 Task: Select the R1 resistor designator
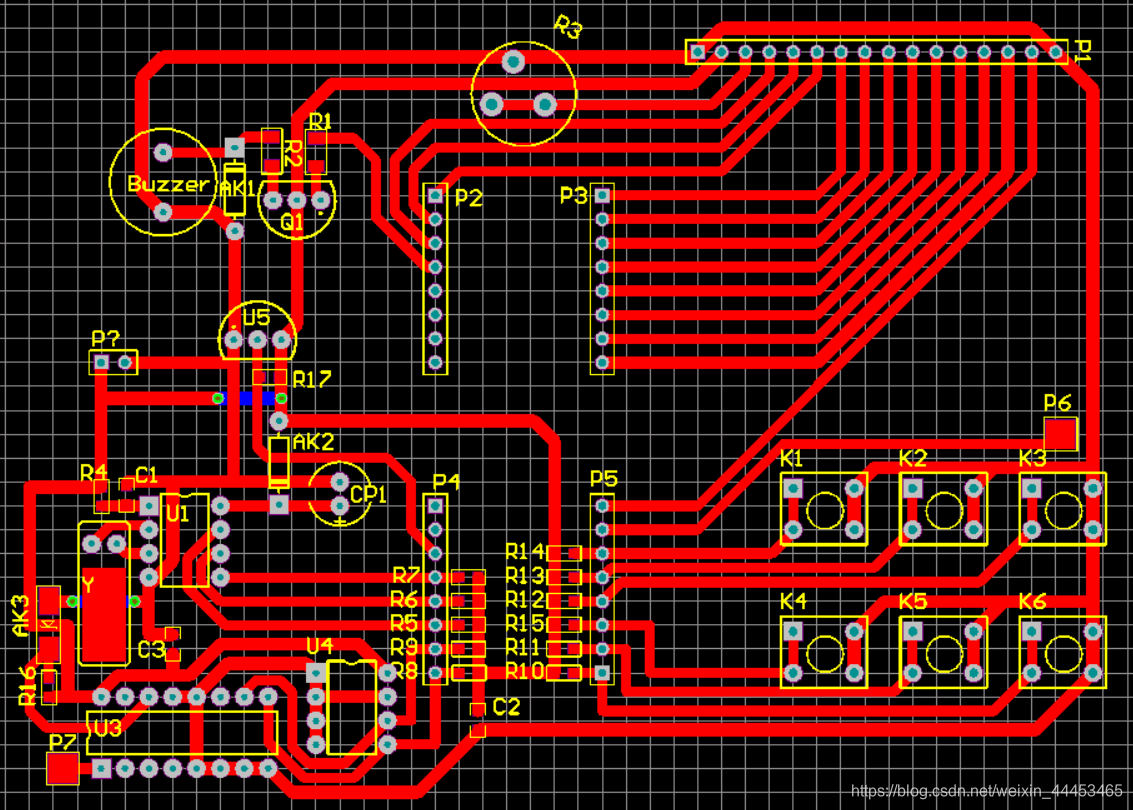tap(319, 121)
